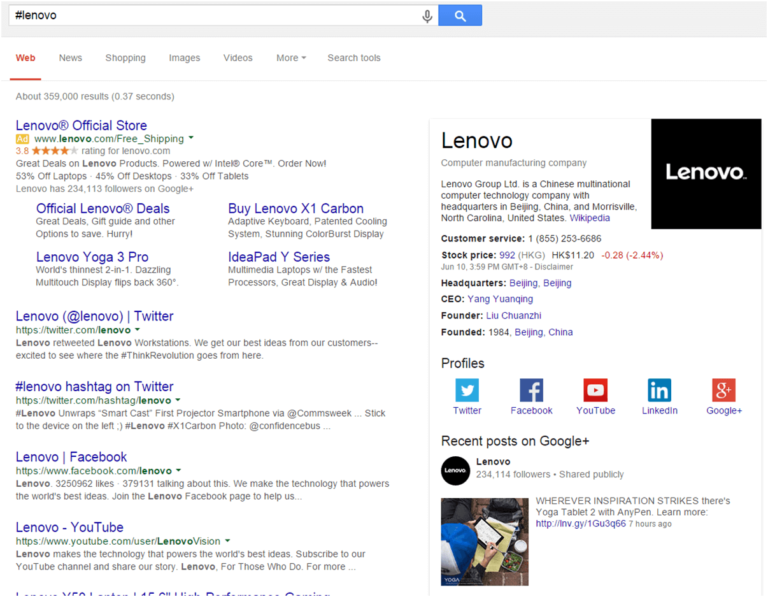Click 'Lenovo has 234,113 followers on Google+'
Image resolution: width=768 pixels, height=597 pixels.
point(104,189)
